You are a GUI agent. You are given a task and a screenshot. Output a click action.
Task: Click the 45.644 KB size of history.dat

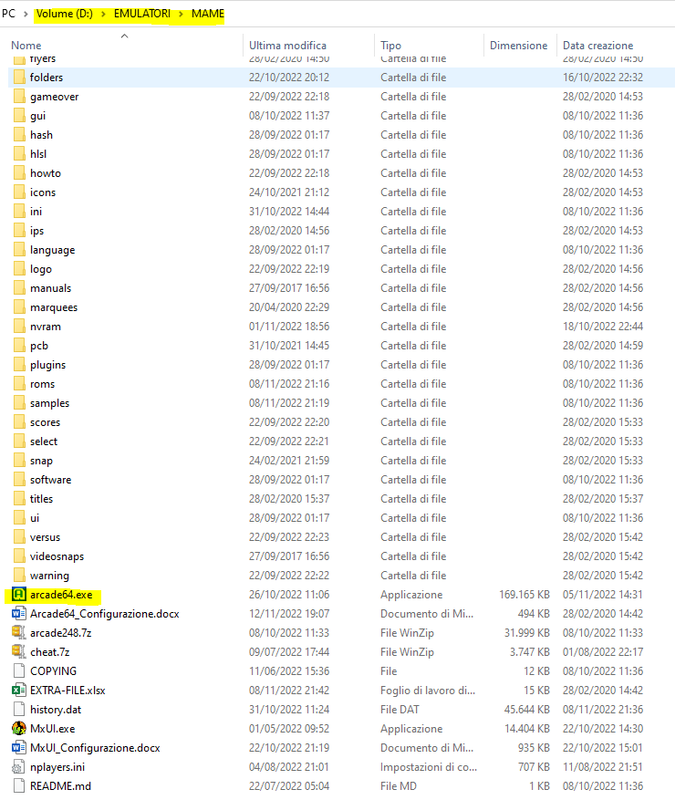click(x=527, y=709)
